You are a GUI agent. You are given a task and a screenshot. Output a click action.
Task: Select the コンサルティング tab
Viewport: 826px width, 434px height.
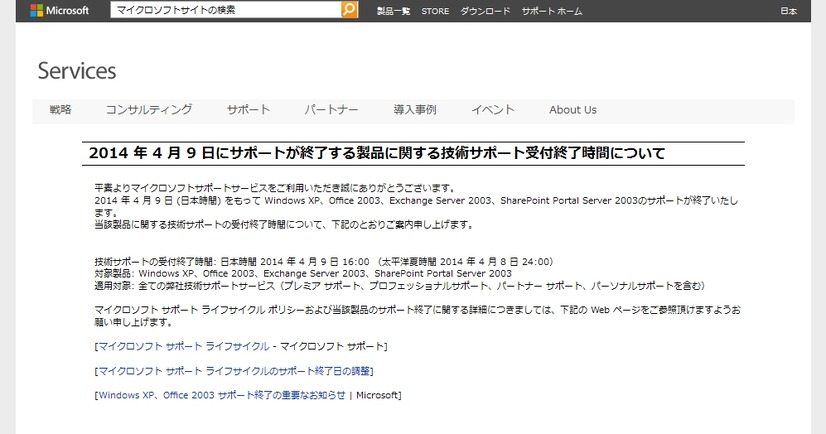(149, 110)
